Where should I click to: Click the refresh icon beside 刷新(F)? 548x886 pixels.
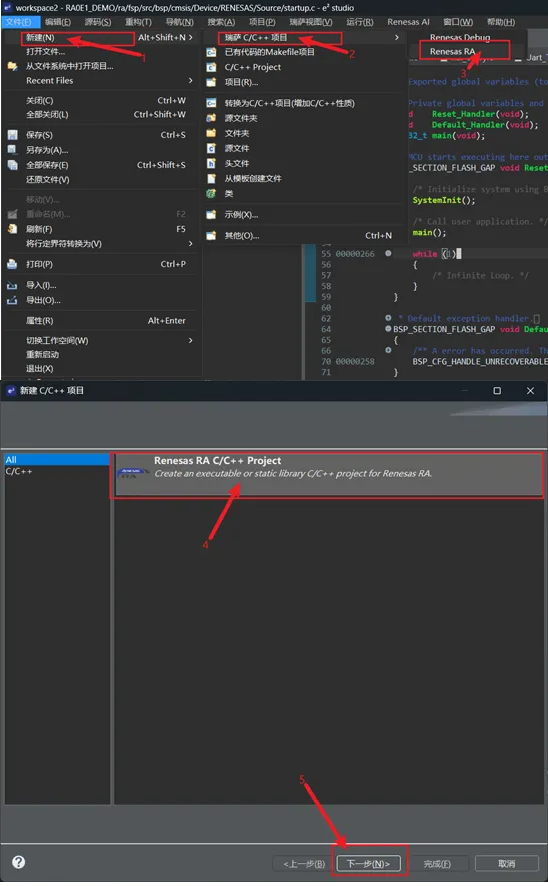12,229
